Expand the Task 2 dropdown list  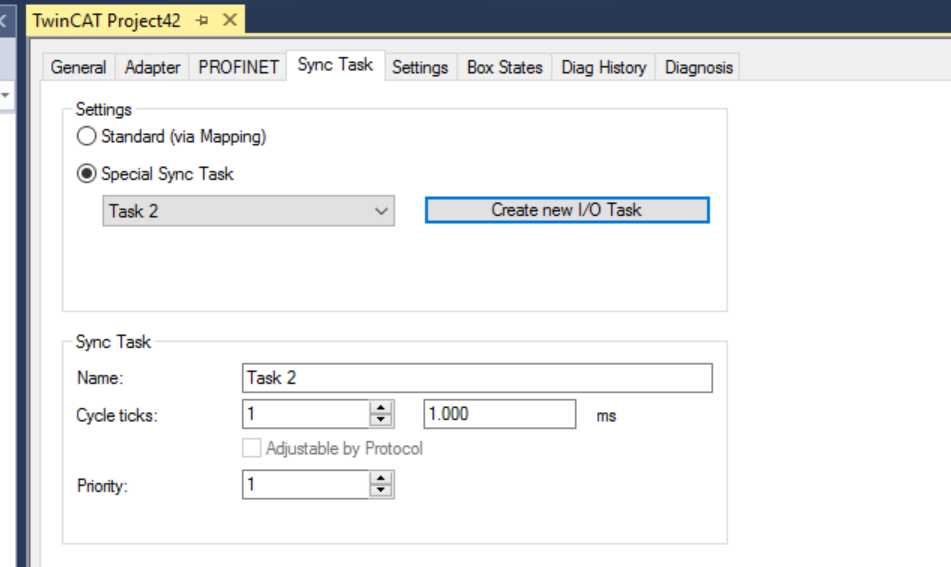click(249, 210)
